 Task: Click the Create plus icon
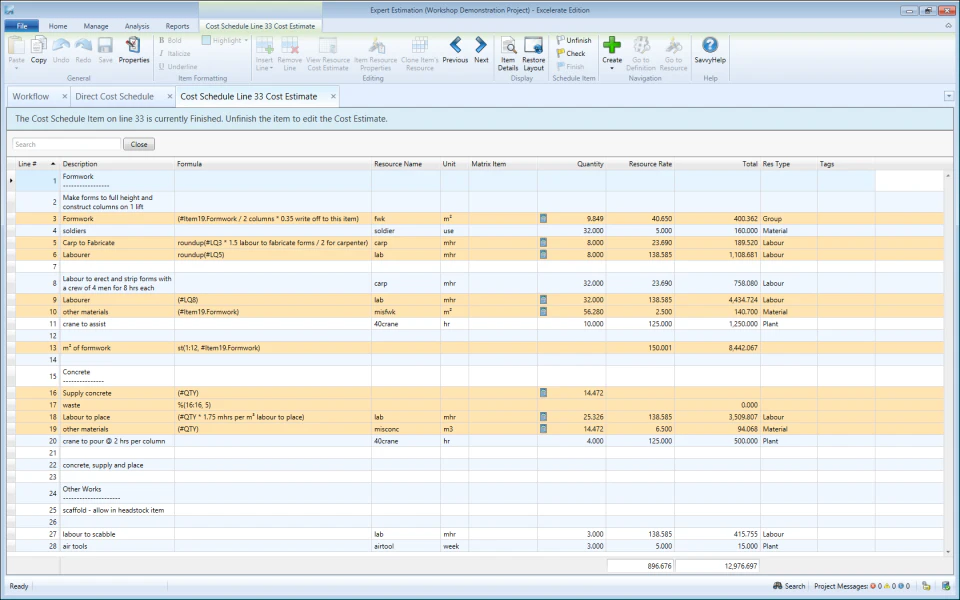pos(611,47)
